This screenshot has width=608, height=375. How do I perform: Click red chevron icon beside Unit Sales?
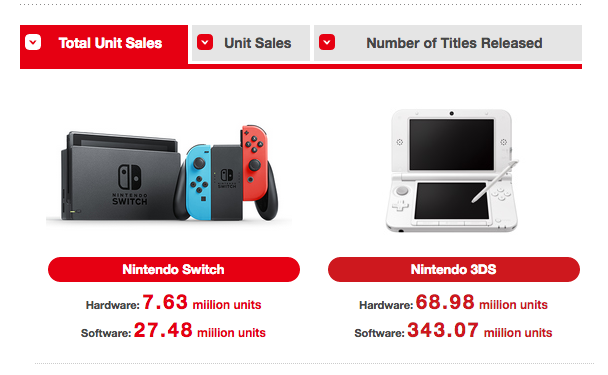[205, 42]
